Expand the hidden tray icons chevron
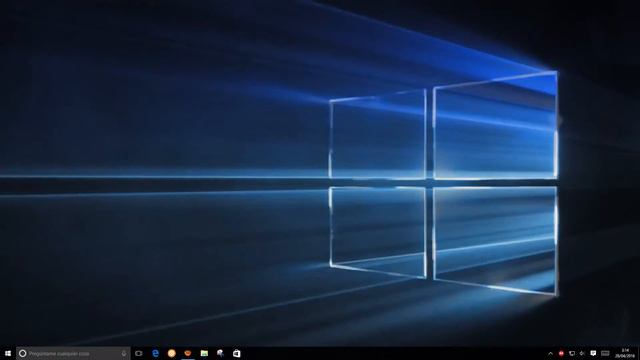Screen dimensions: 640x360 coord(550,353)
